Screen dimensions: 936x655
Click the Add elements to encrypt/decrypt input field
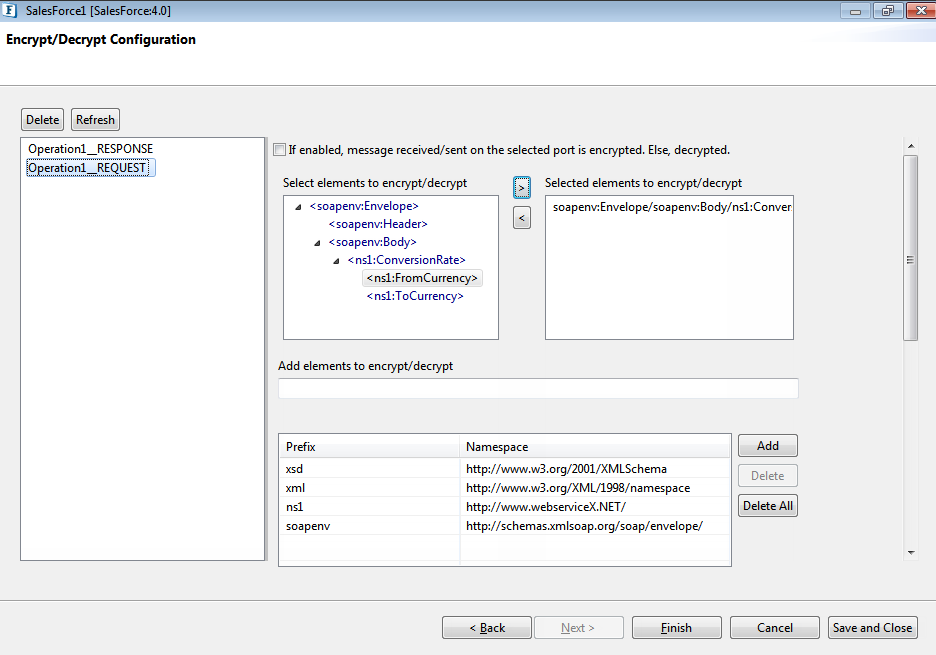[538, 389]
